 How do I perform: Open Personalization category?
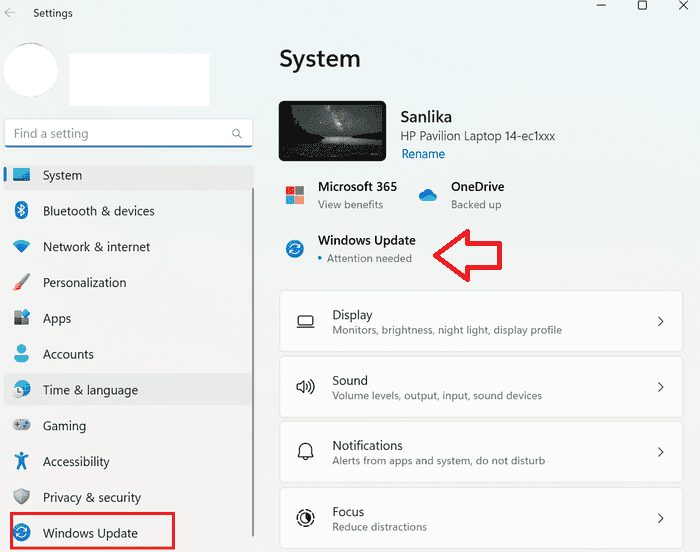(x=85, y=282)
